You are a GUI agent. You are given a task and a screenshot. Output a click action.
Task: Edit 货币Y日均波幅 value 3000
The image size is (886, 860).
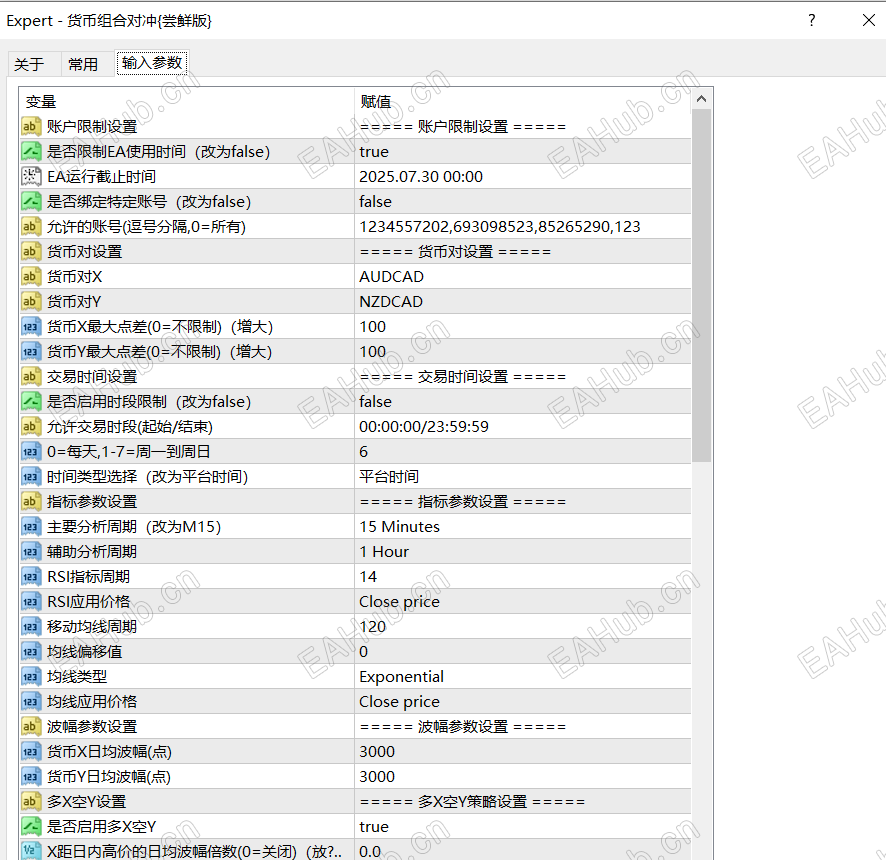coord(523,776)
